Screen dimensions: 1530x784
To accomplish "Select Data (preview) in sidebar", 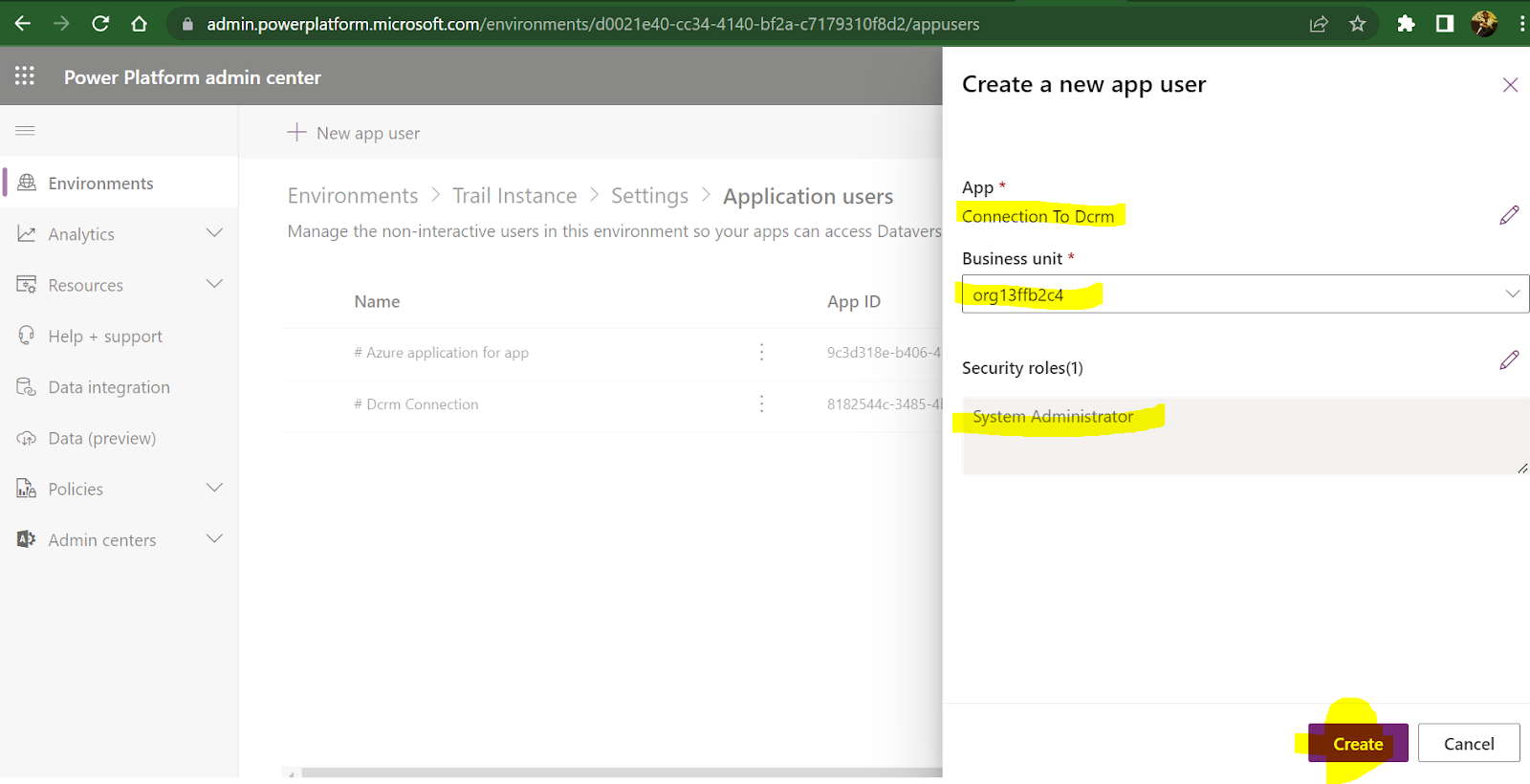I will [120, 438].
